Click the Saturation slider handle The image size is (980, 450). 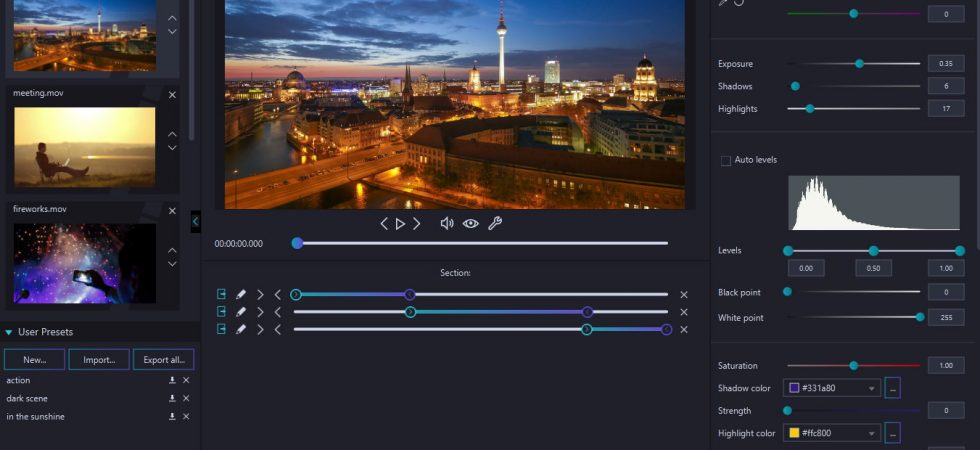(x=854, y=366)
